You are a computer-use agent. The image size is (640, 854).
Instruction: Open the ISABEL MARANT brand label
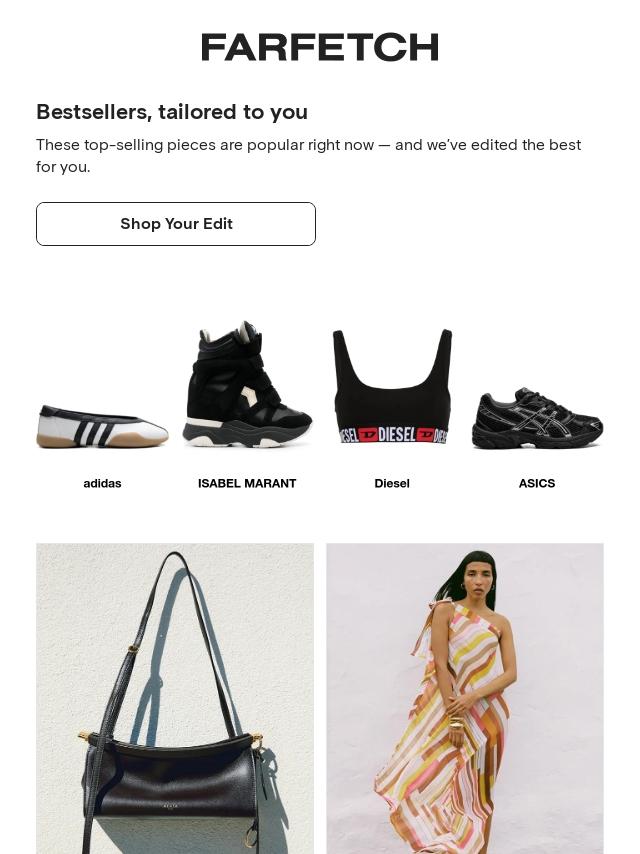247,484
